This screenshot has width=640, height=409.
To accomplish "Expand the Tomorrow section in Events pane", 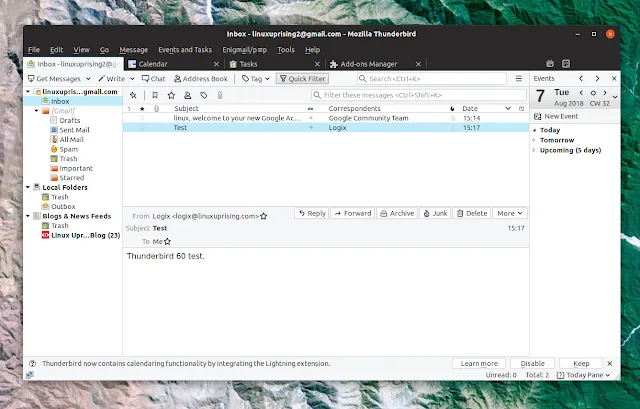I will [x=535, y=140].
